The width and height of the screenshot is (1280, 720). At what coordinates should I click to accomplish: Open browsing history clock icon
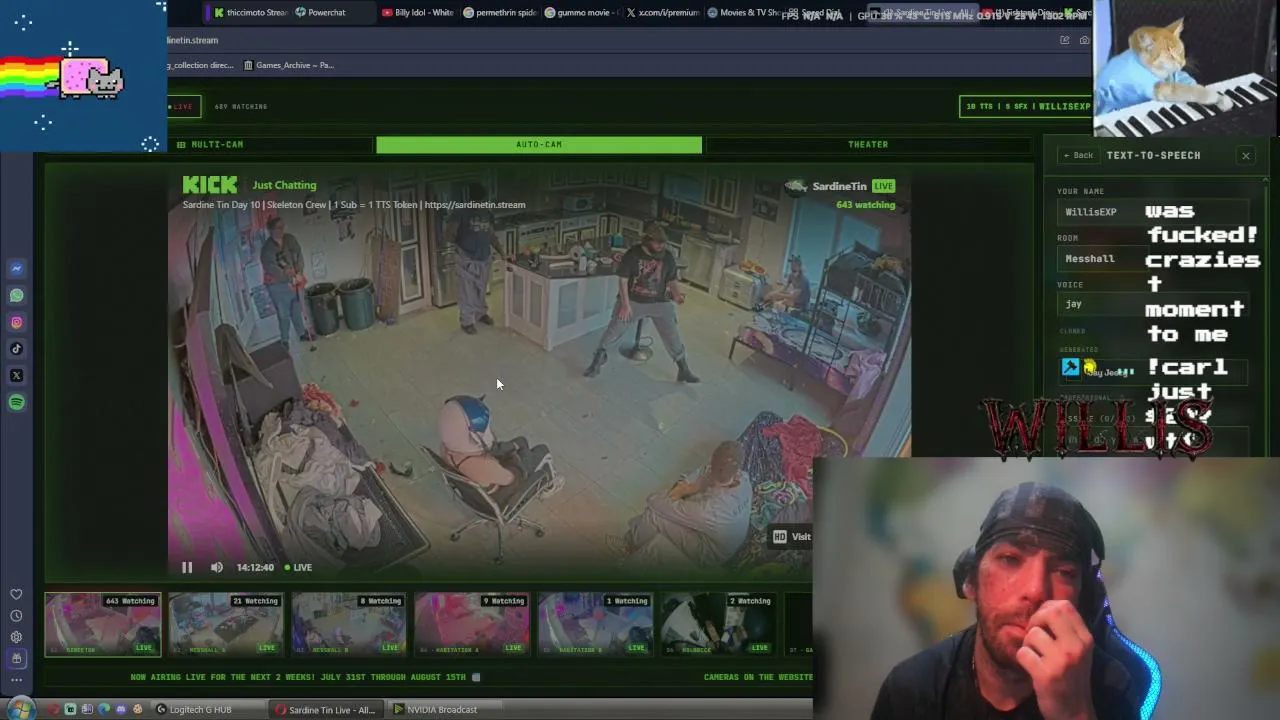16,616
